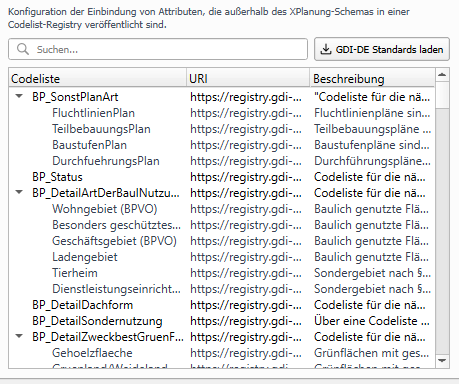Click description 'Durchführungspläne...'
Viewport: 459px width, 384px height.
pos(372,161)
